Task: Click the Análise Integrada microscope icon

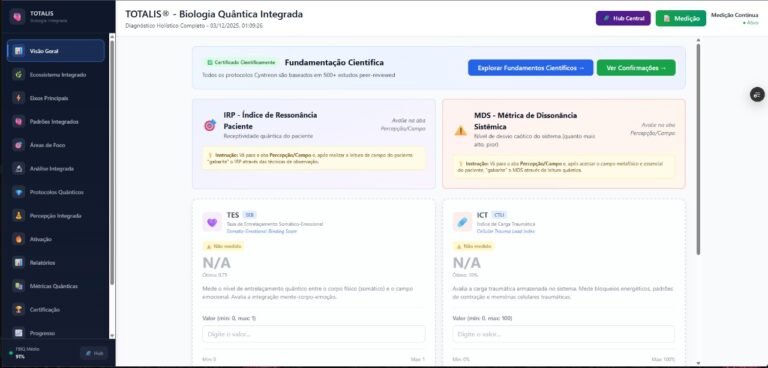Action: [x=19, y=169]
